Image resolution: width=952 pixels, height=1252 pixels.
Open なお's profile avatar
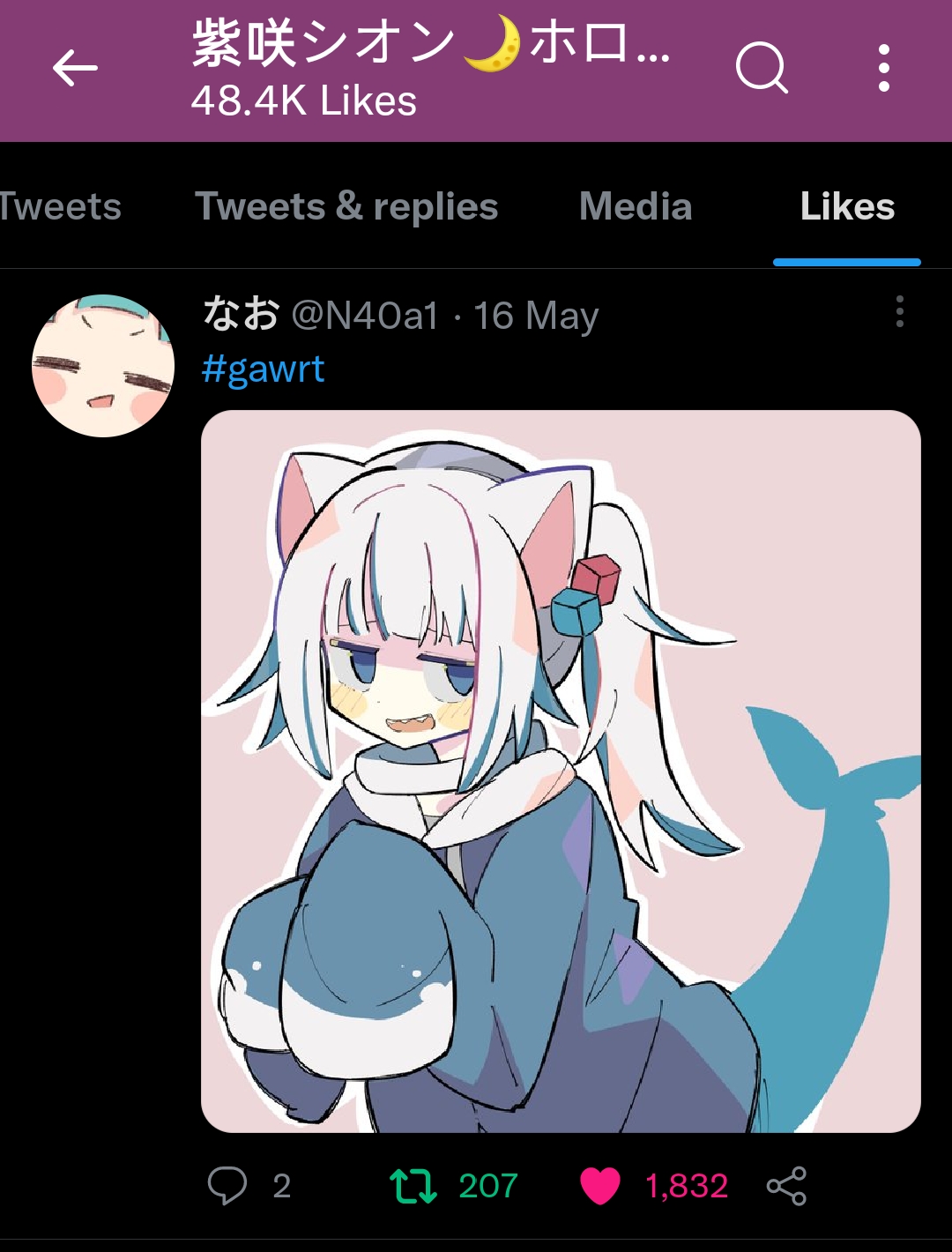coord(103,366)
